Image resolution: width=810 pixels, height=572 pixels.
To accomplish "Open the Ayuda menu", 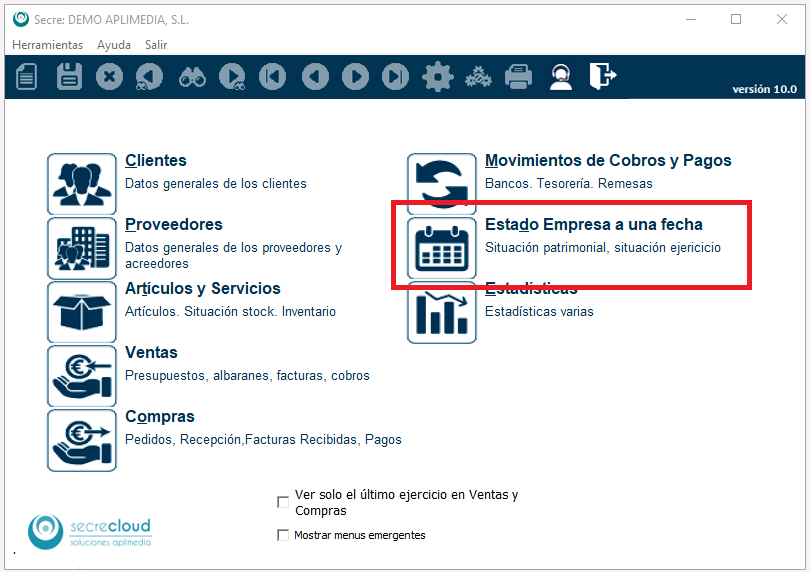I will 114,45.
